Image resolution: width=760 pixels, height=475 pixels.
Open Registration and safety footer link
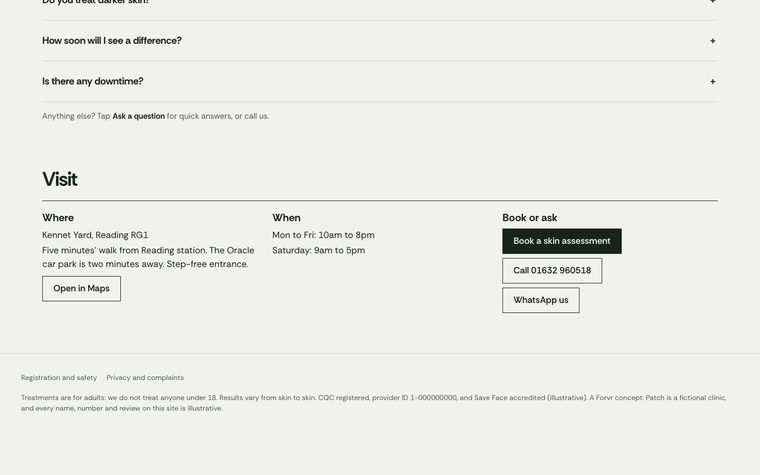[x=59, y=378]
